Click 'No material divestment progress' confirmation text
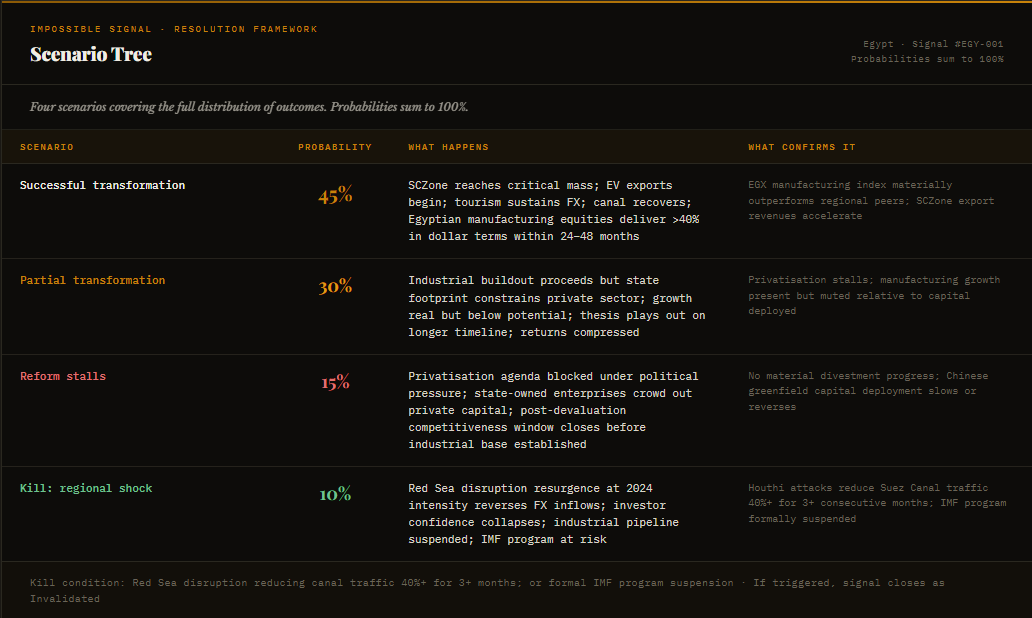Screen dimensions: 1032x618 click(x=868, y=391)
